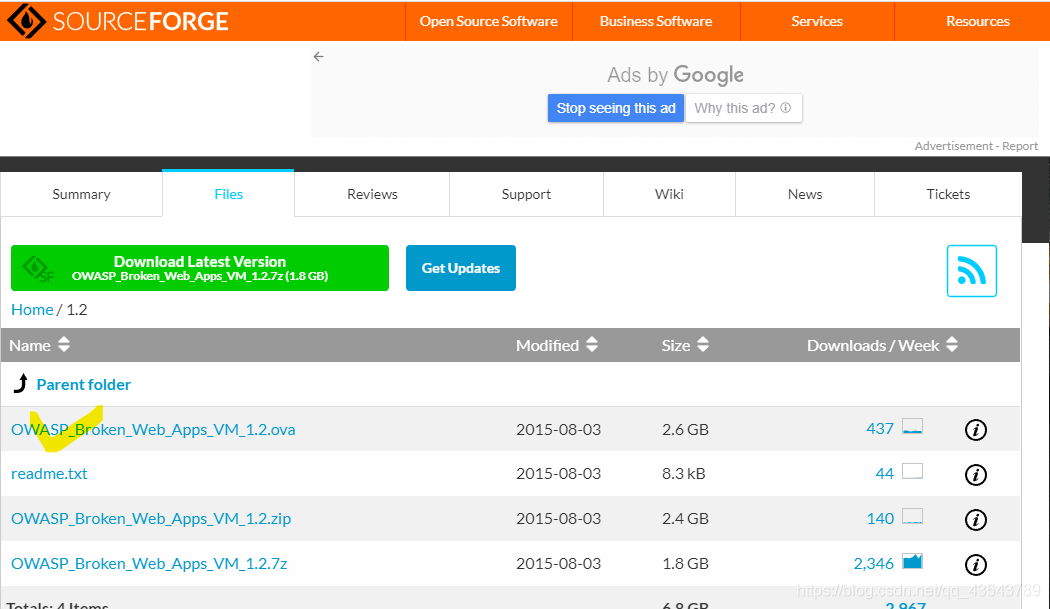Download OWASP_Broken_Web_Apps_VM_1.2.ova file link
The height and width of the screenshot is (609, 1050).
pos(153,429)
